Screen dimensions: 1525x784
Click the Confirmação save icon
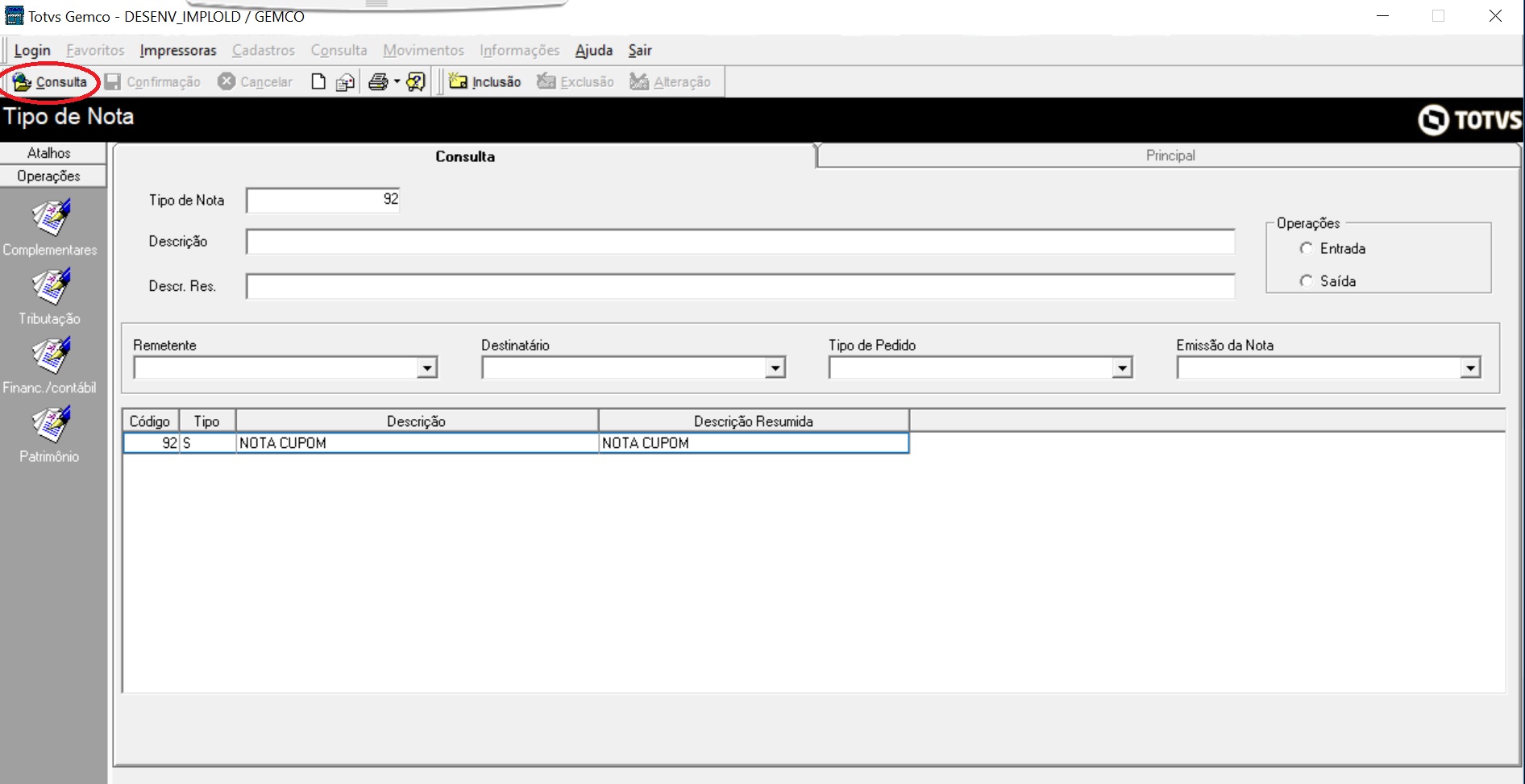pos(113,81)
